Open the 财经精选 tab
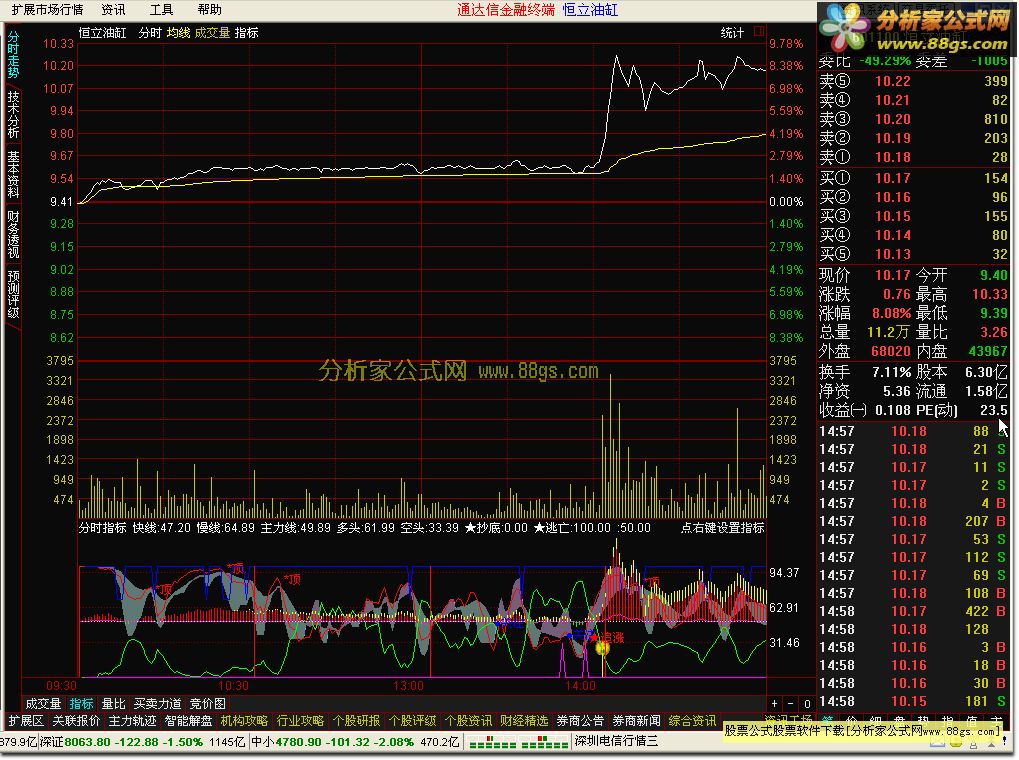 pos(524,720)
